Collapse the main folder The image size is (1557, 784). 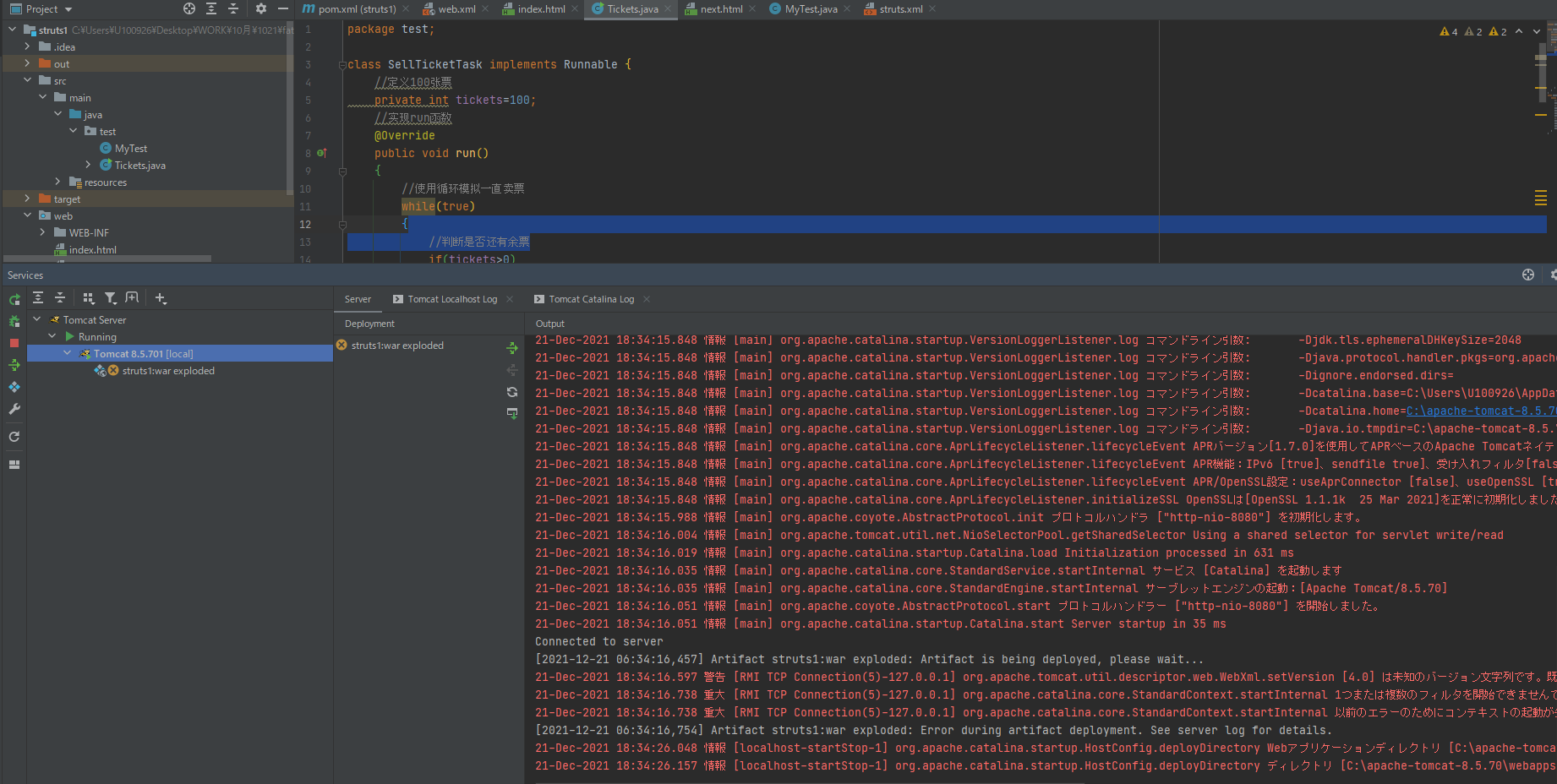tap(43, 97)
